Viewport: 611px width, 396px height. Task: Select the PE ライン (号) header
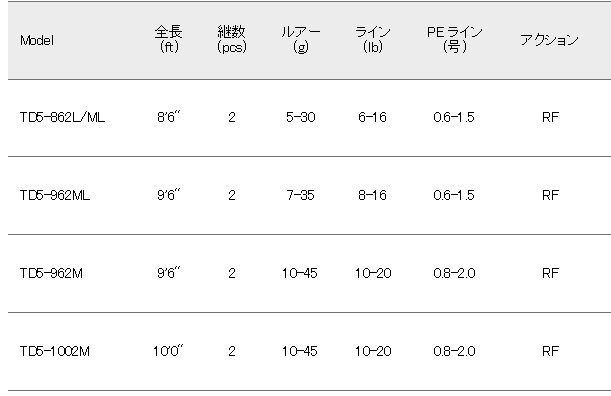(454, 39)
